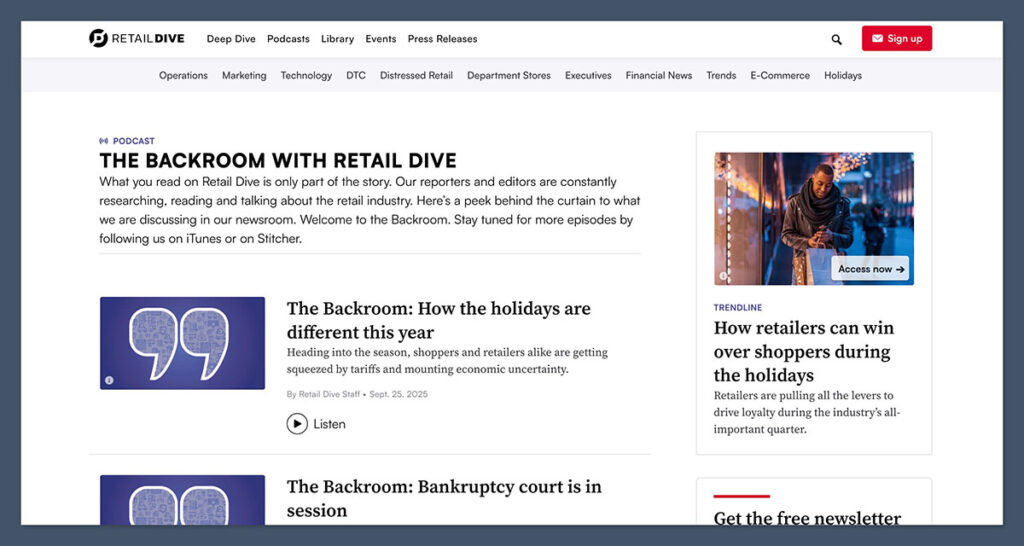Click the Bankruptcy court episode quote thumbnail
This screenshot has width=1024, height=546.
[x=182, y=498]
